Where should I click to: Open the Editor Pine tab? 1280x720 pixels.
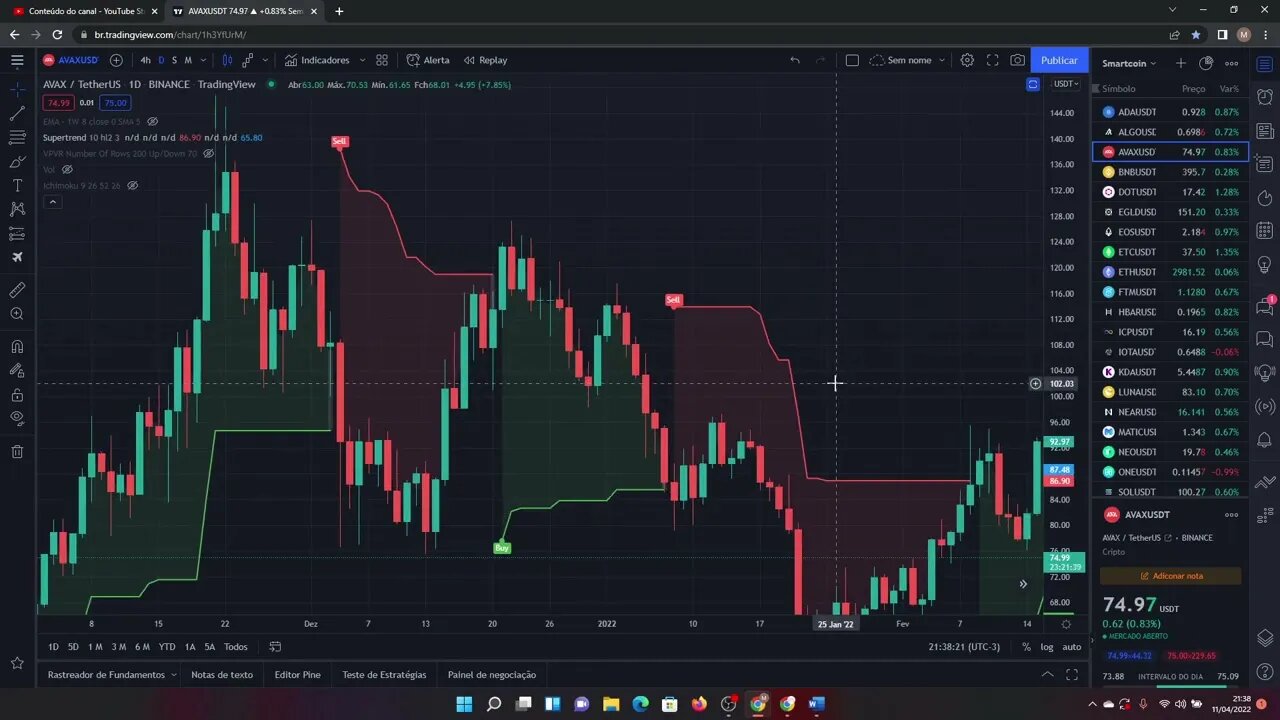click(x=298, y=675)
